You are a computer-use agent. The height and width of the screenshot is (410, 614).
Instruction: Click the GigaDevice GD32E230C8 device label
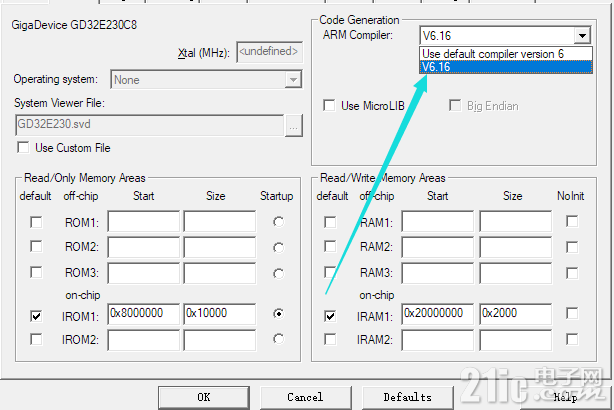click(x=74, y=25)
